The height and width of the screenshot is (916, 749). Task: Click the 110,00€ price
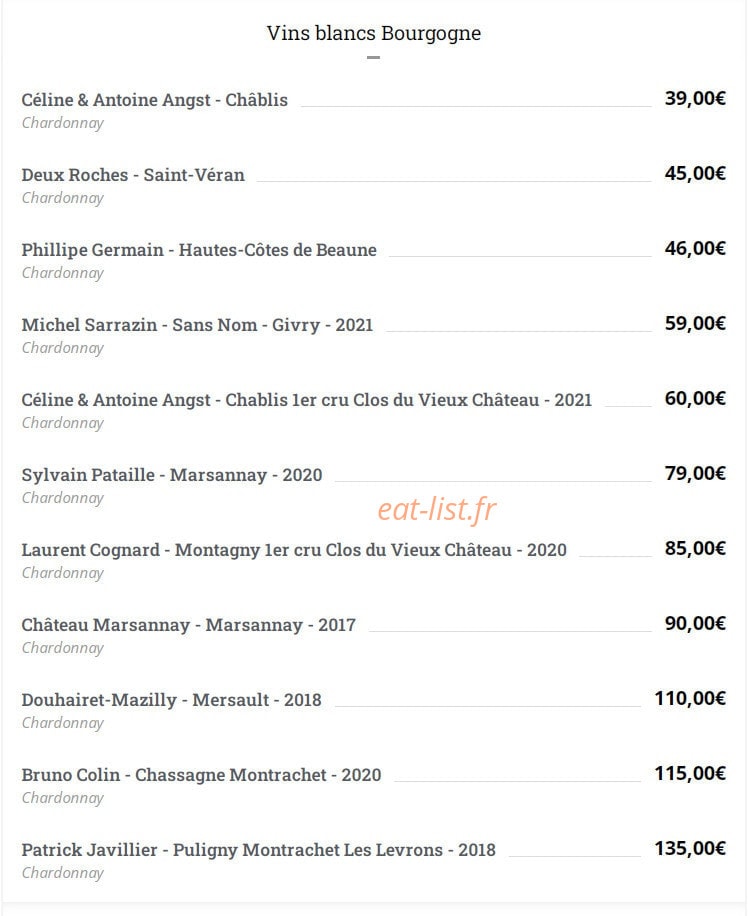click(x=690, y=698)
